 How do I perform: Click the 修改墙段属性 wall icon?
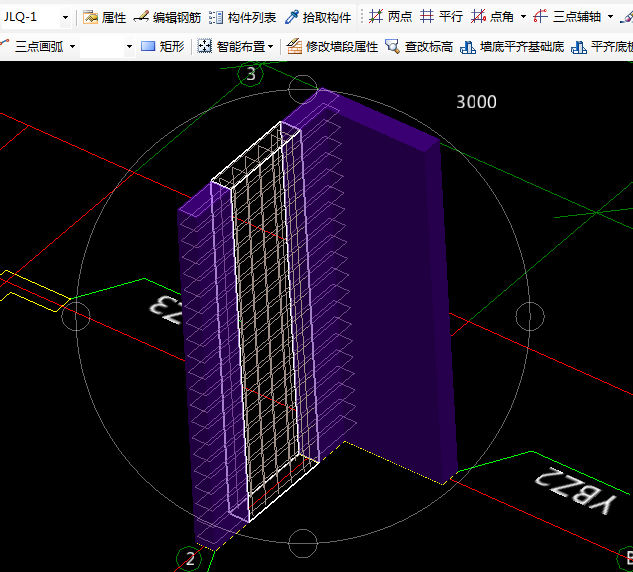(x=294, y=46)
